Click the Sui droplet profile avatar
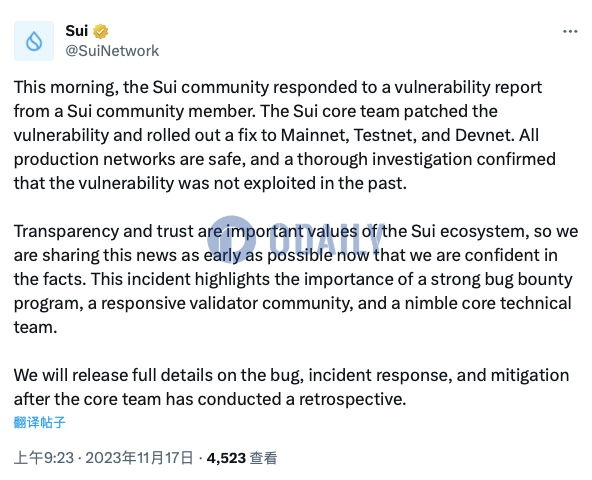Viewport: 592px width, 480px height. pyautogui.click(x=34, y=41)
